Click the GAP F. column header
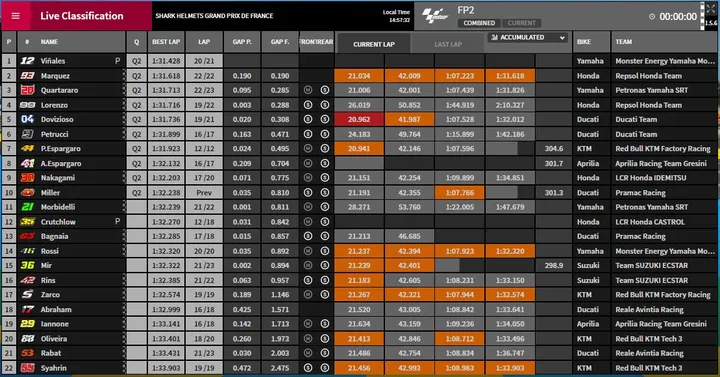Viewport: 720px width, 377px height. pos(280,42)
